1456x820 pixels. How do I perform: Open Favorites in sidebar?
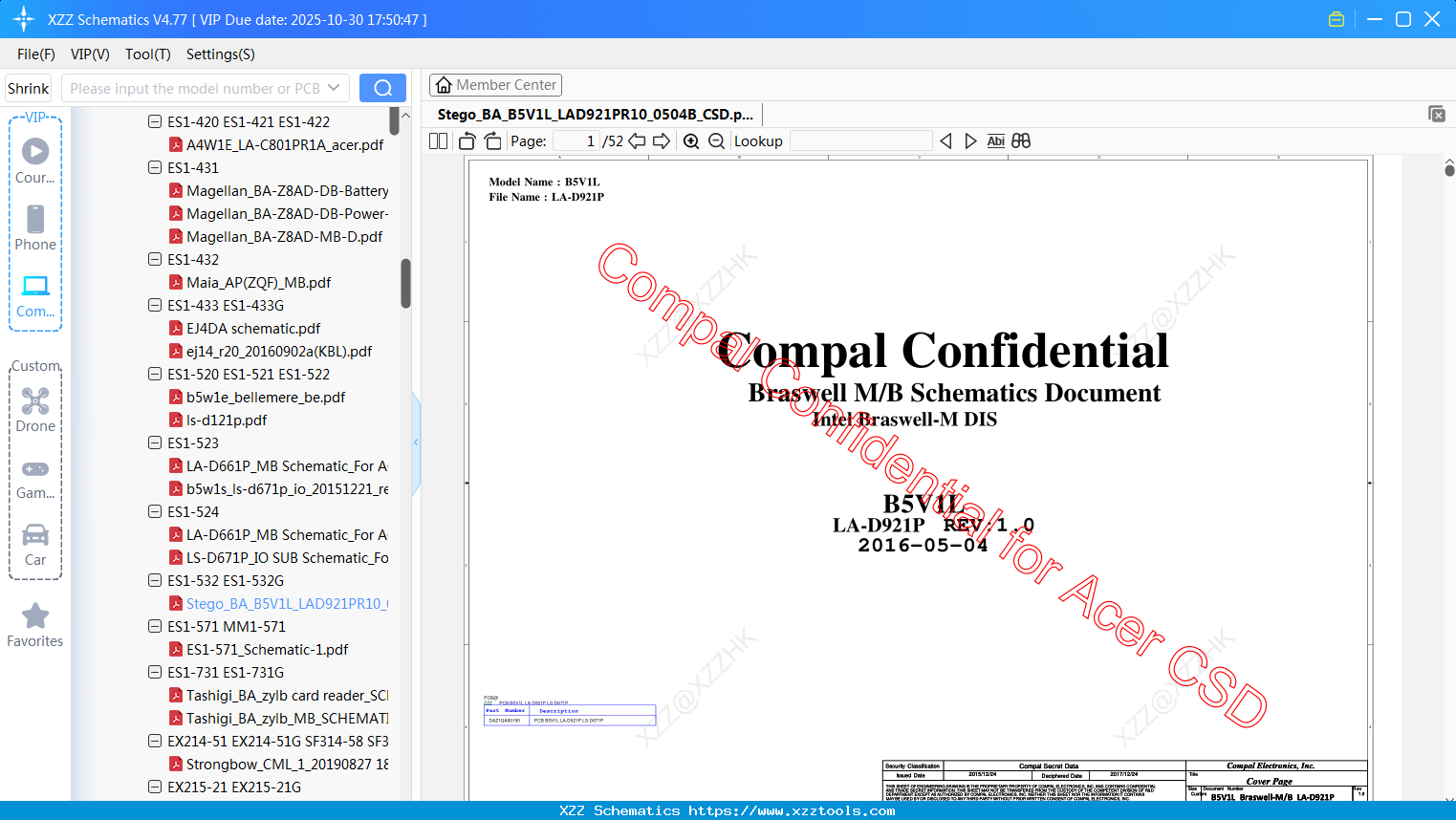tap(35, 626)
